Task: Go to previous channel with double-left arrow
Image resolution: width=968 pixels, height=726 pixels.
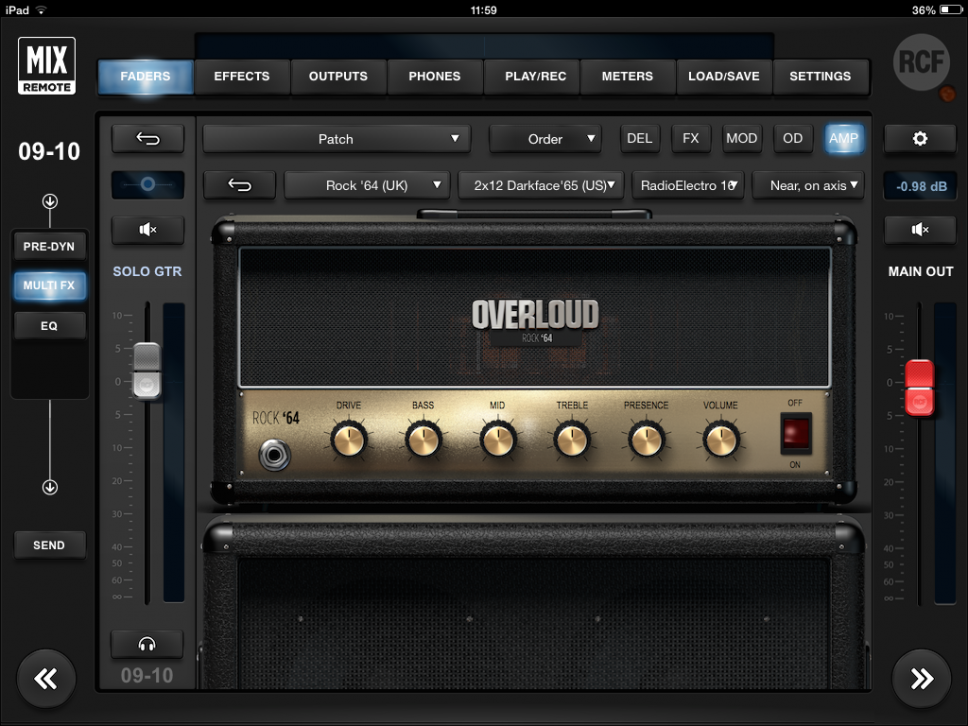Action: point(46,678)
